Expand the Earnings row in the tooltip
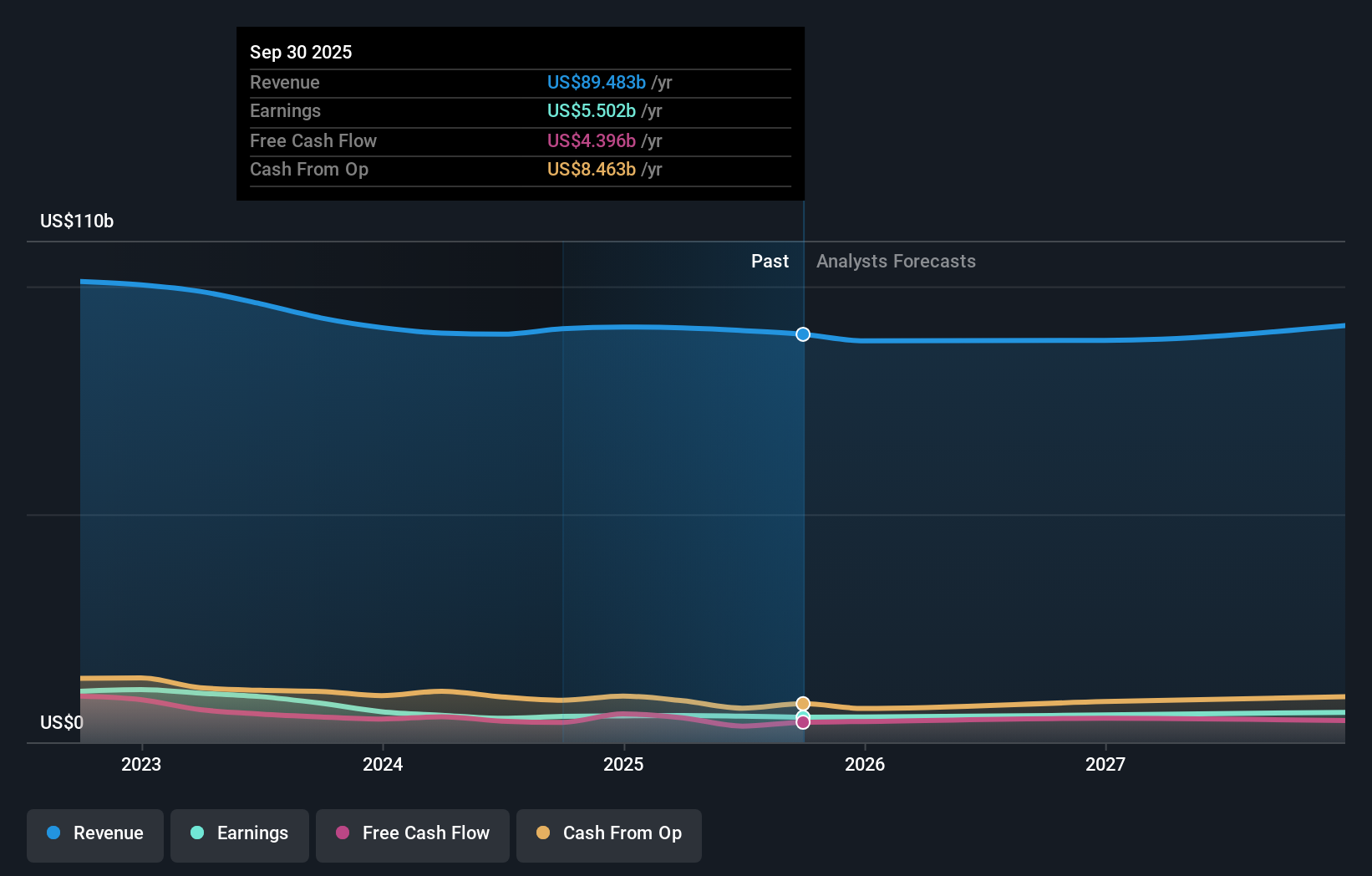1372x876 pixels. [520, 111]
